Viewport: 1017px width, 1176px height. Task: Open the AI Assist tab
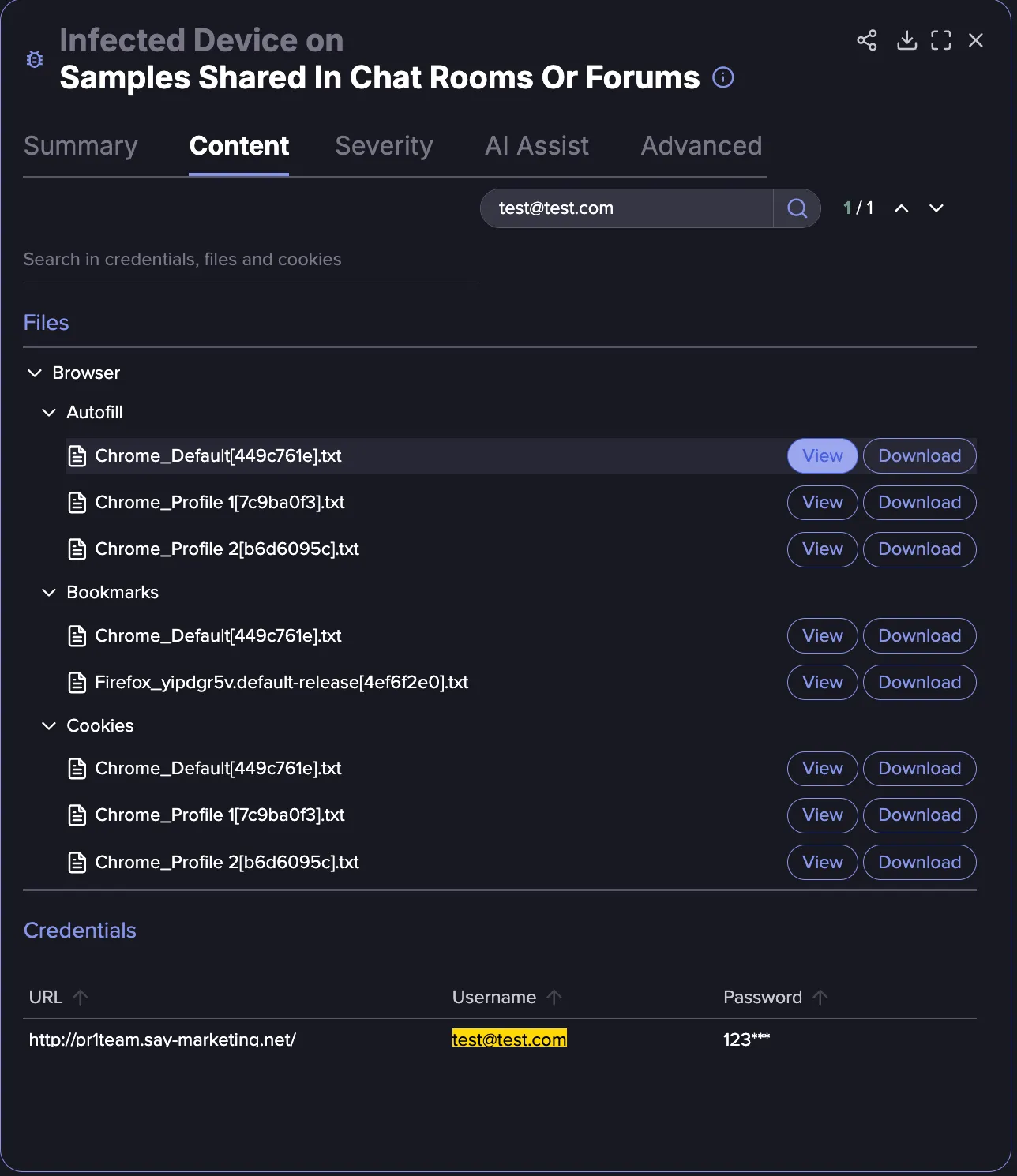click(537, 146)
